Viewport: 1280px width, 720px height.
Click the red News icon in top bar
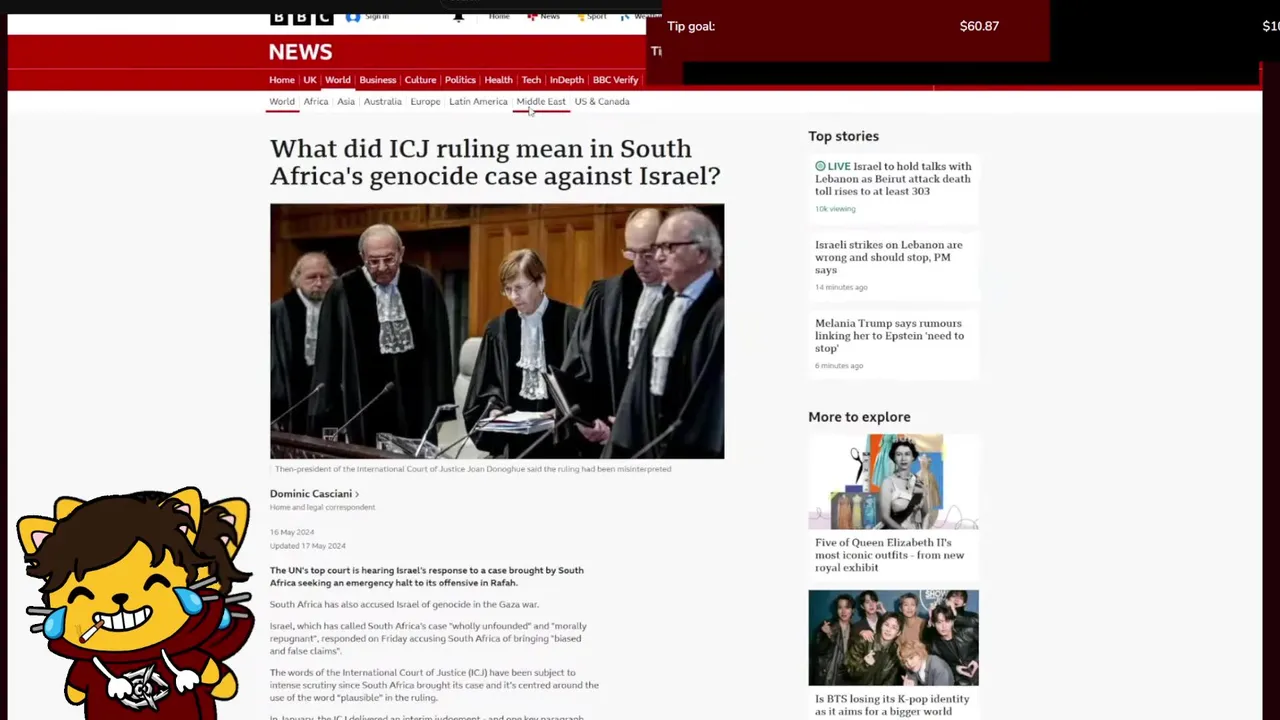pos(534,17)
